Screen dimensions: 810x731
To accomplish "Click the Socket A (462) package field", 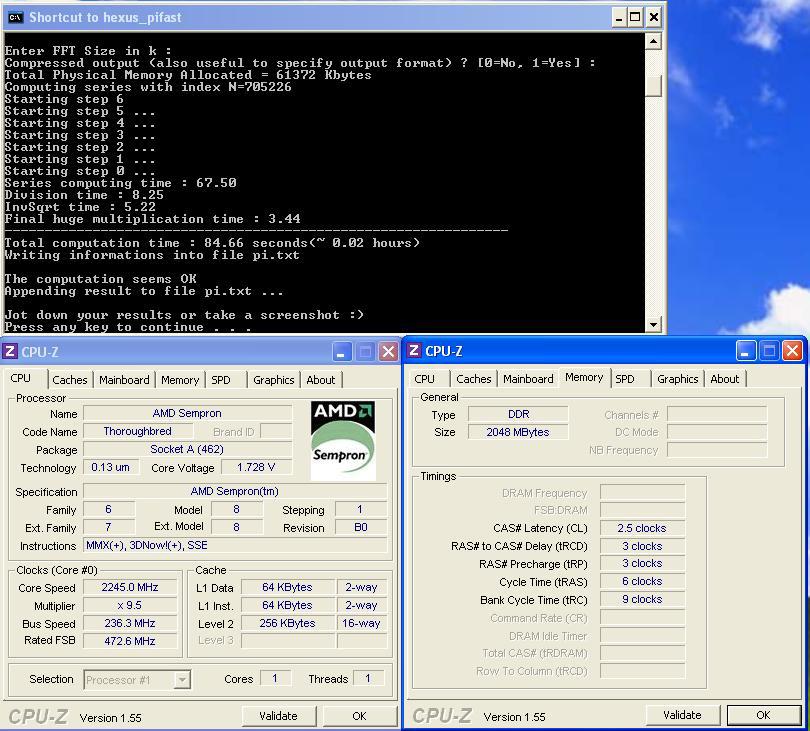I will (187, 449).
